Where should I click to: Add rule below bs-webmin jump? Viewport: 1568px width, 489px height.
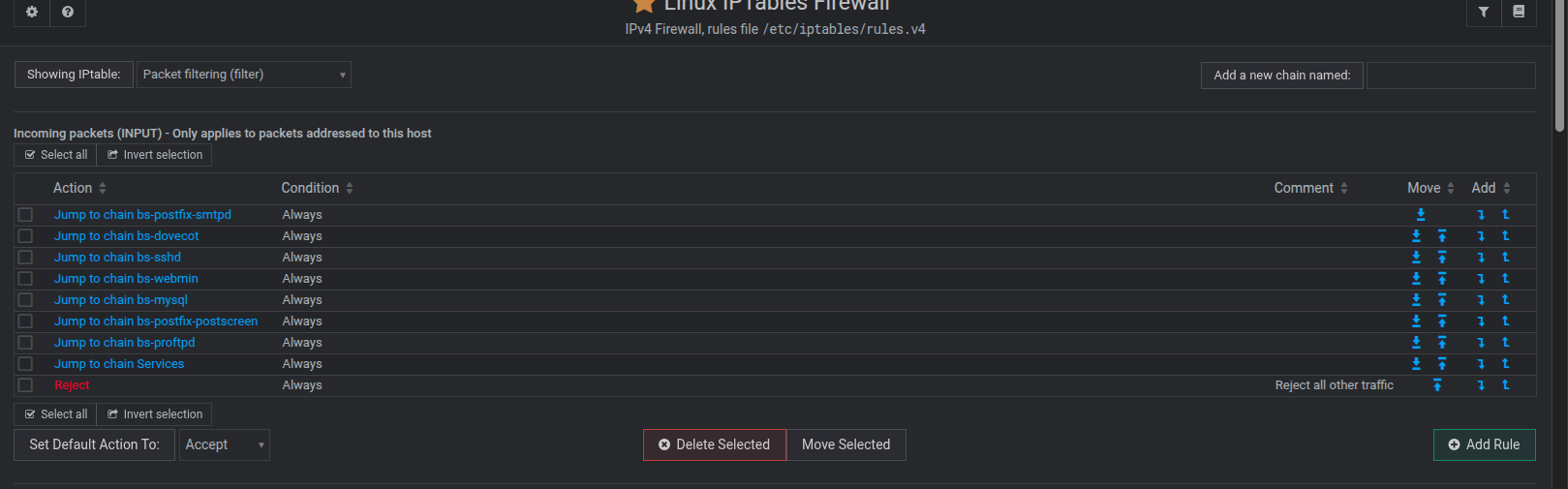1481,279
